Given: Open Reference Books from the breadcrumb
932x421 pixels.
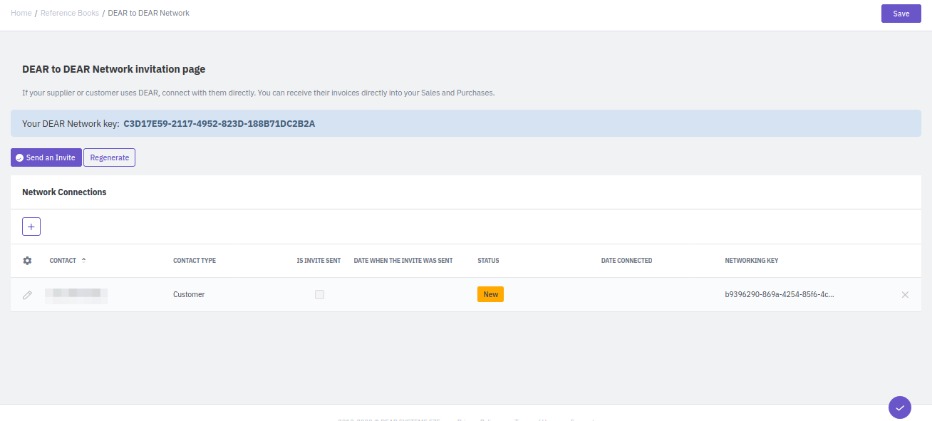Looking at the screenshot, I should click(69, 13).
